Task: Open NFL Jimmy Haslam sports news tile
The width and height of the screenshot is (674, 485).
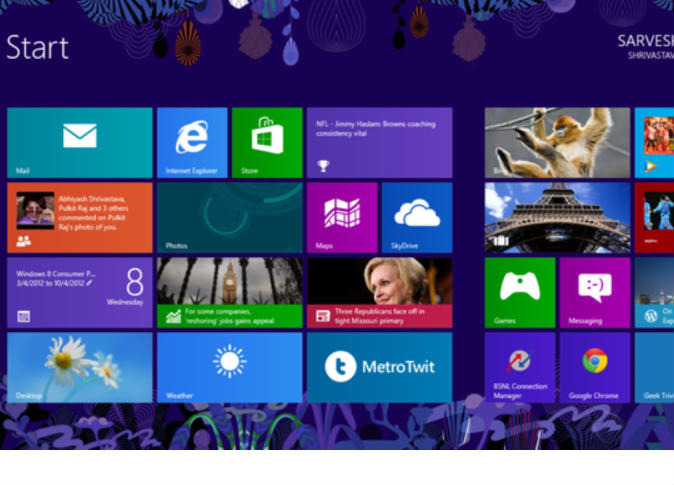Action: point(379,142)
